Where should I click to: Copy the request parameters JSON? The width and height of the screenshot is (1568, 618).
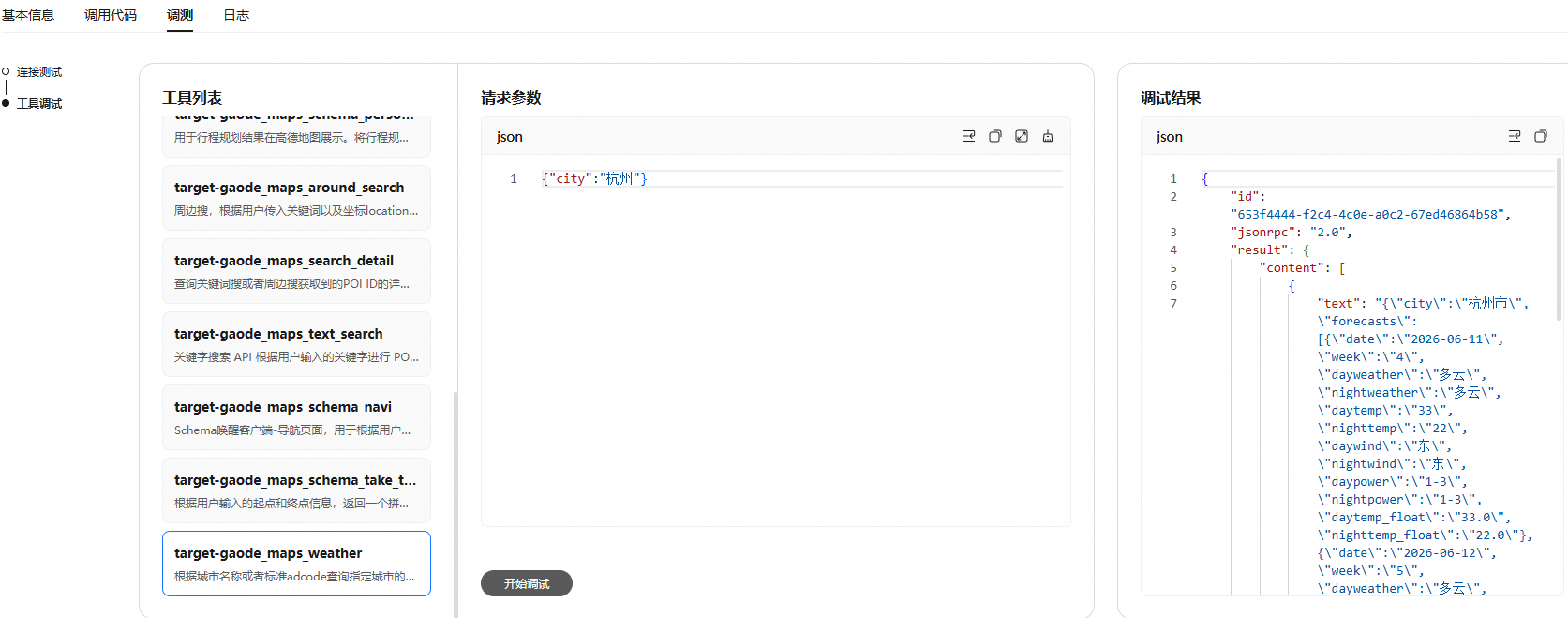click(x=995, y=136)
